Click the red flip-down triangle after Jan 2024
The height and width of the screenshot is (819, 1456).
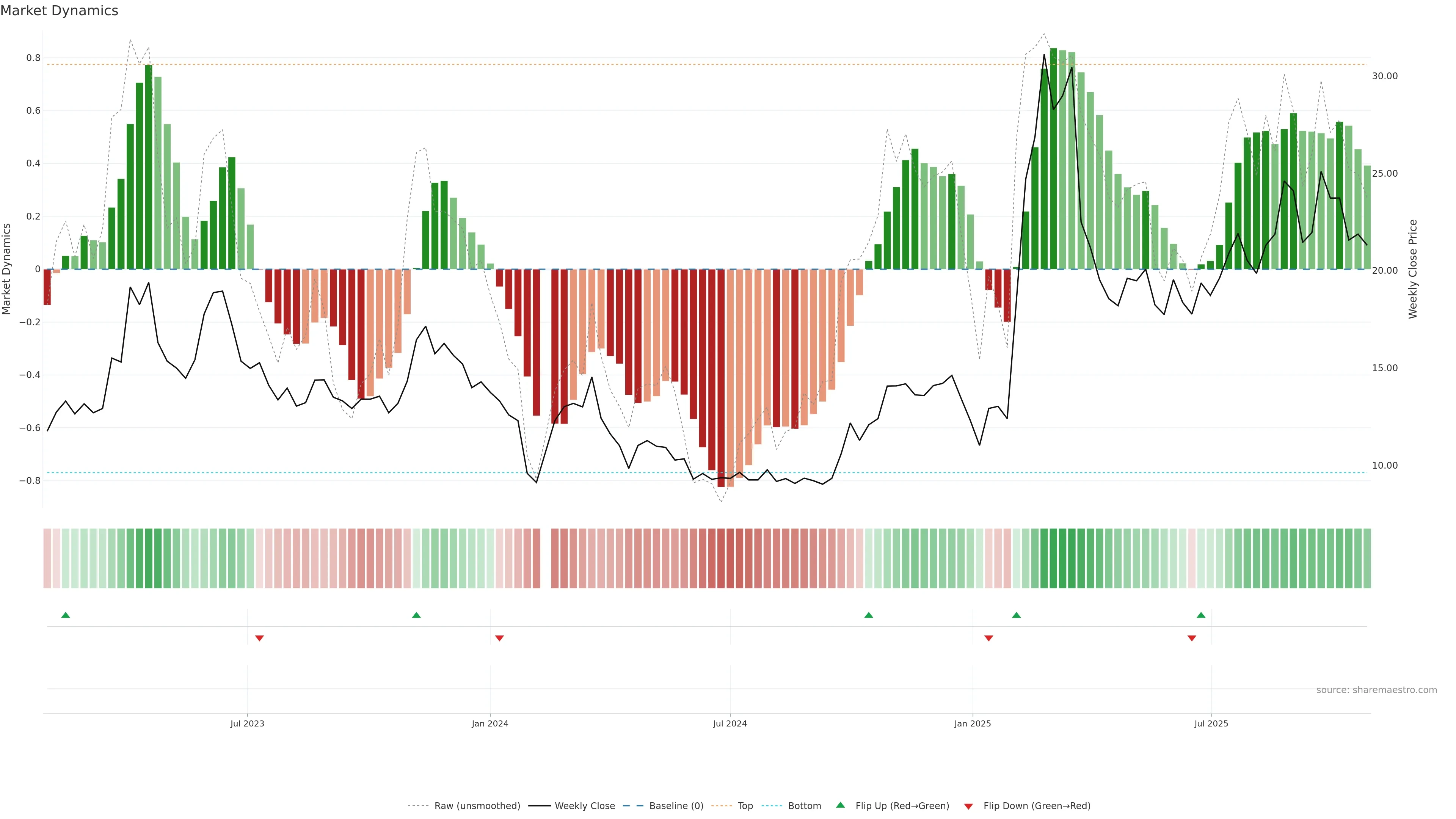click(499, 638)
